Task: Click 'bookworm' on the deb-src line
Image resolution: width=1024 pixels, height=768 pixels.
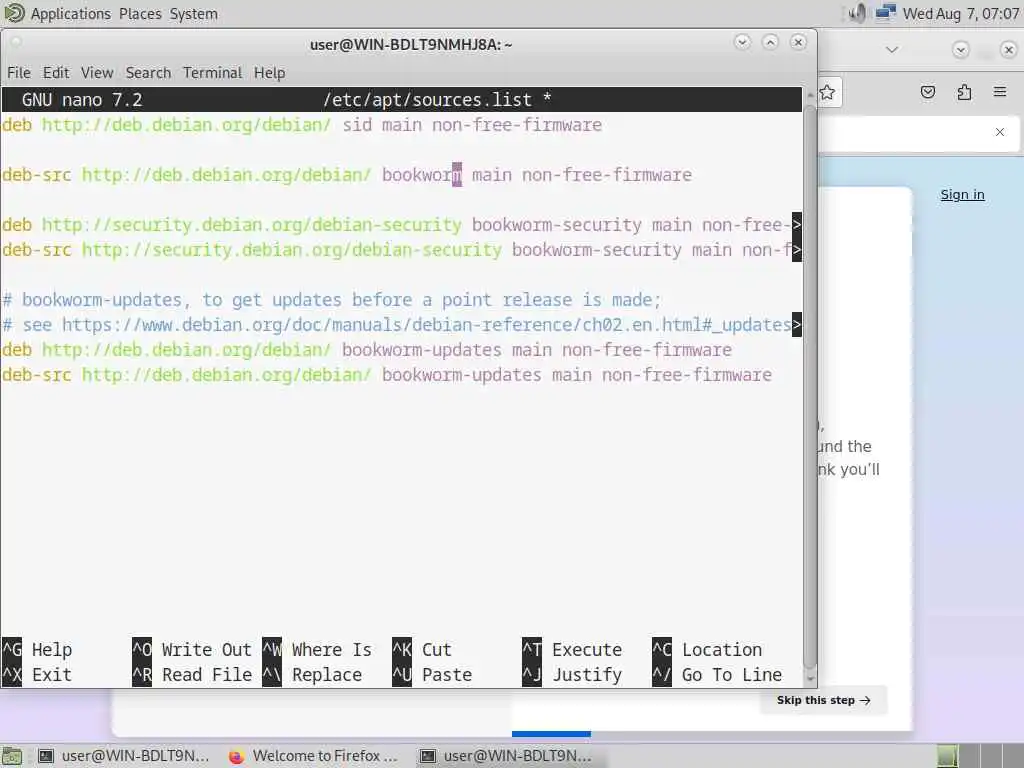Action: (x=422, y=175)
